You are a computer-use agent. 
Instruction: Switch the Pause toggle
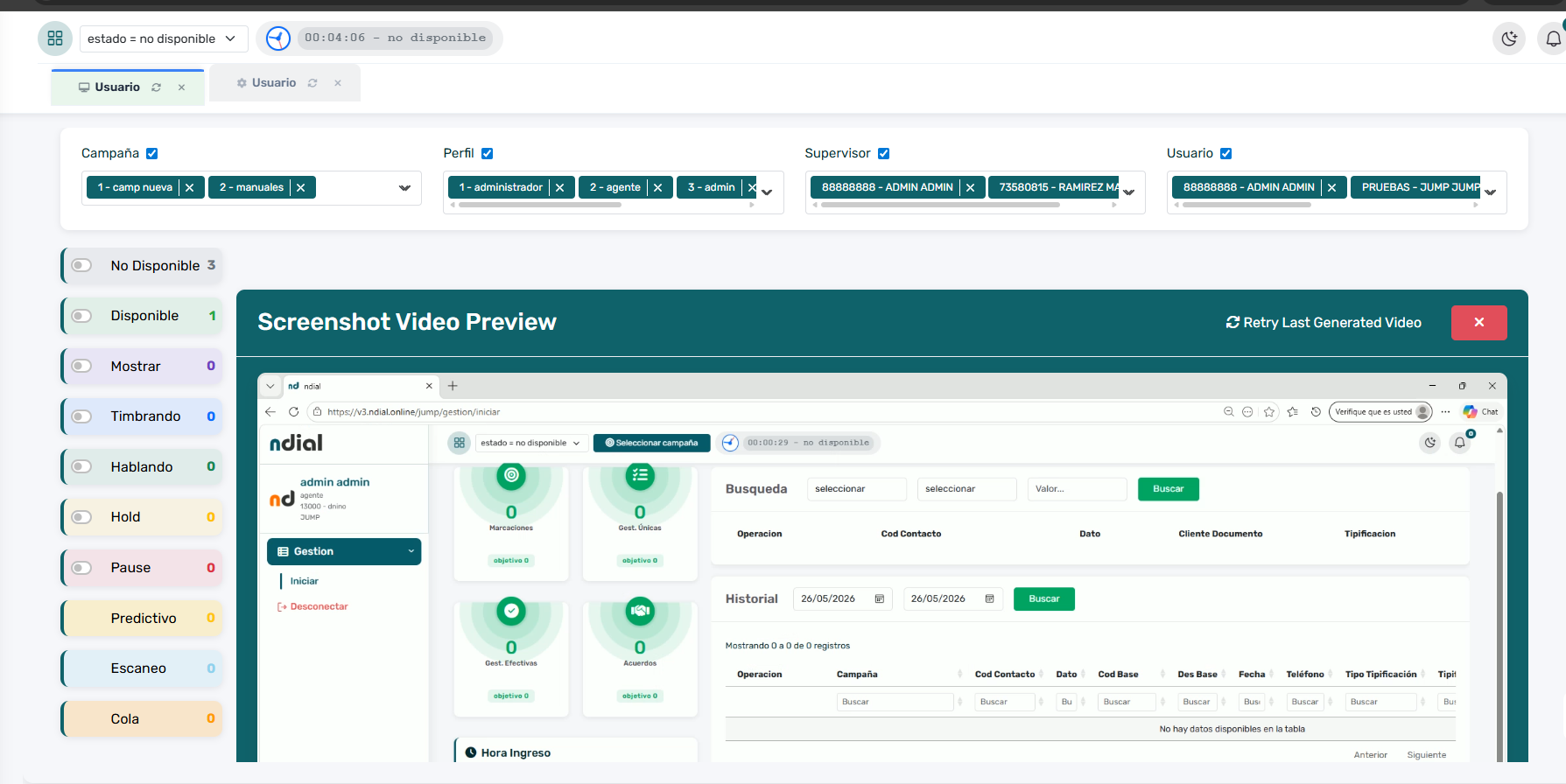(82, 568)
